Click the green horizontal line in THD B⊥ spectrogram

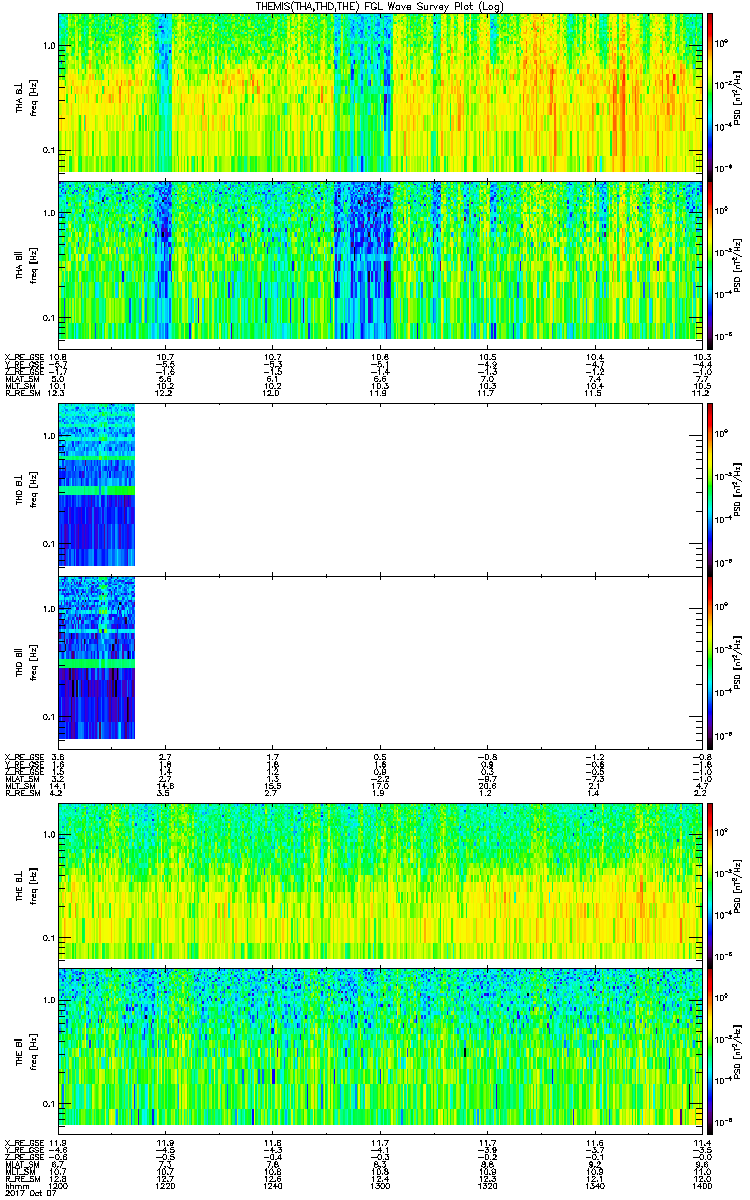pos(96,491)
